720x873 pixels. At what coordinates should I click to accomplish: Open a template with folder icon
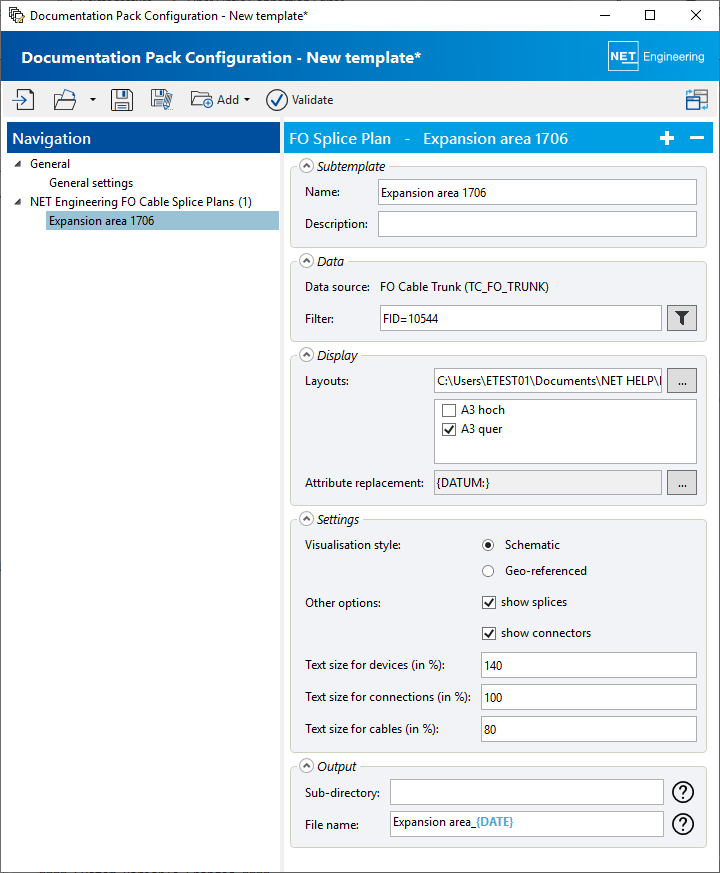coord(65,100)
